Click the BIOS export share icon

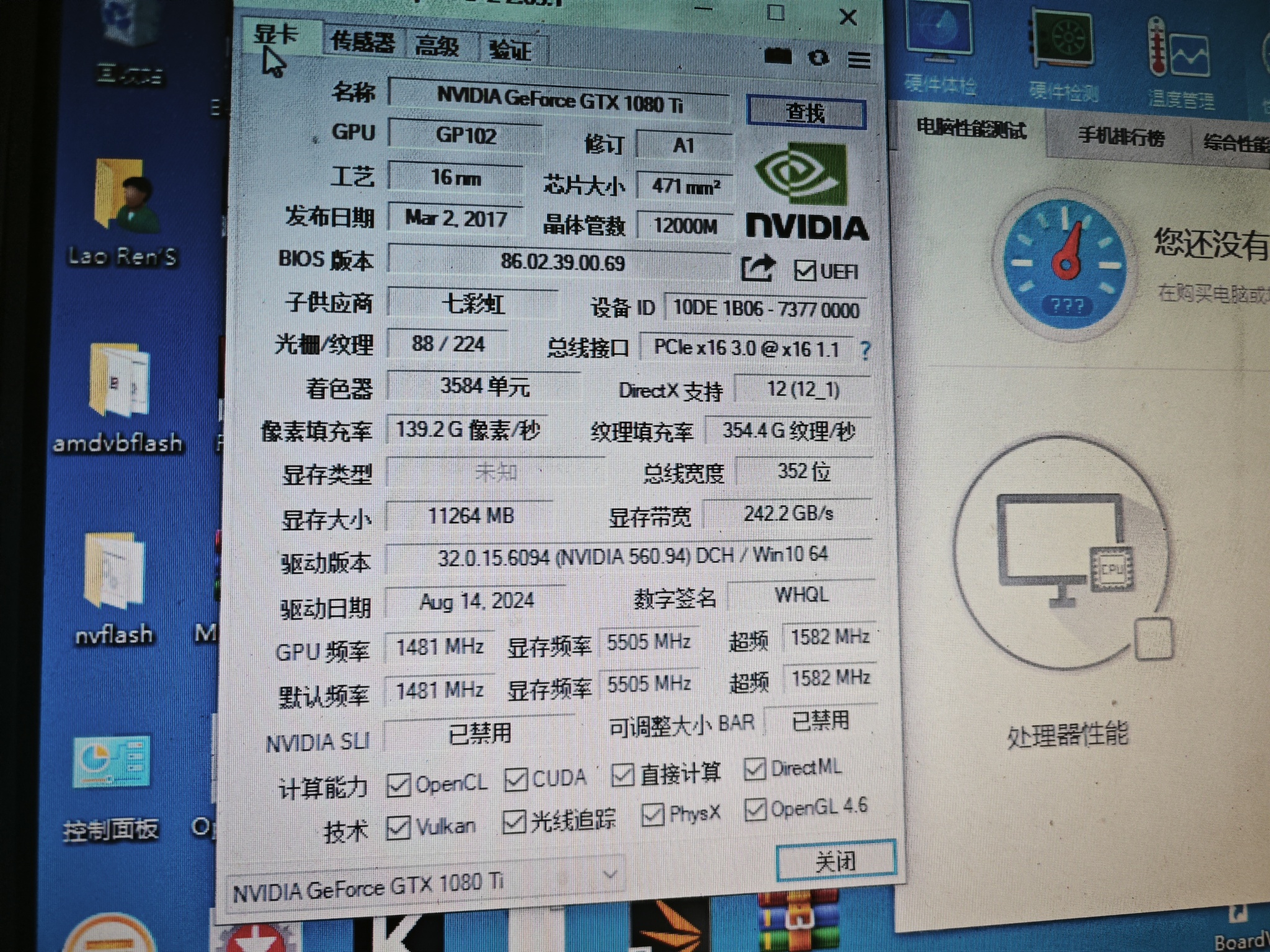pyautogui.click(x=758, y=268)
